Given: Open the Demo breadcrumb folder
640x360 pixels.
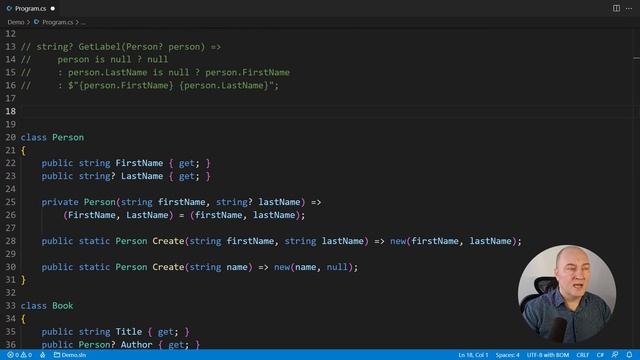Looking at the screenshot, I should [x=16, y=22].
